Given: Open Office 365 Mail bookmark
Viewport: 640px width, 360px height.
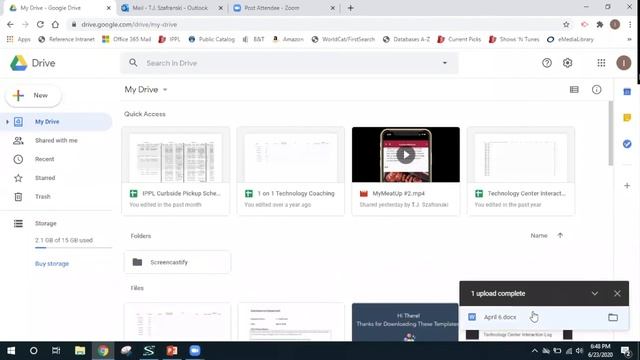Looking at the screenshot, I should click(127, 39).
